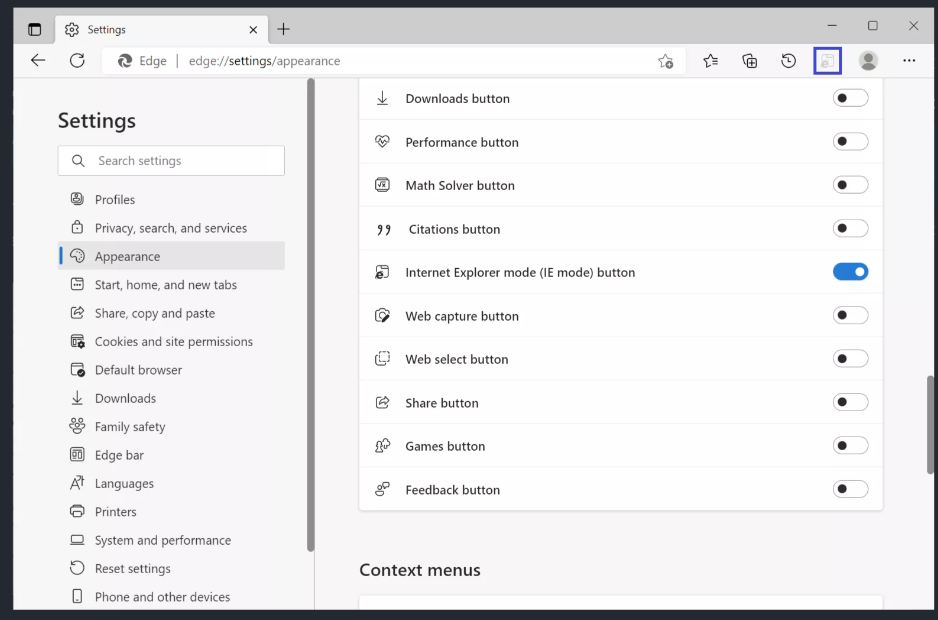Open the Settings and more ellipsis menu

908,61
